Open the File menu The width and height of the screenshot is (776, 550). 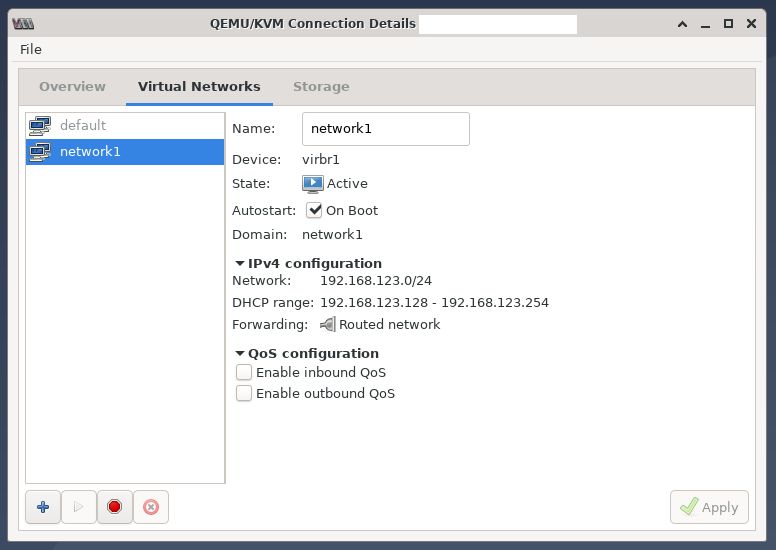31,50
